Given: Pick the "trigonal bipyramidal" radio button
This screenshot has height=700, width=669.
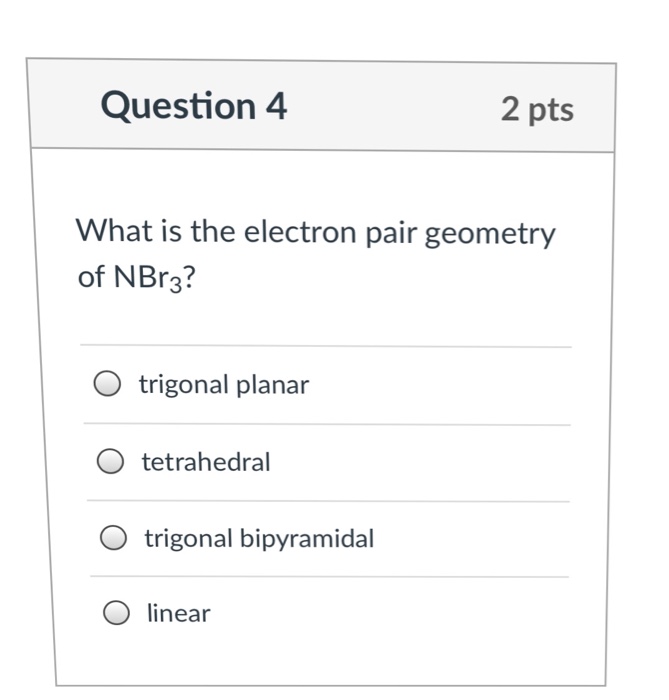Looking at the screenshot, I should point(114,539).
